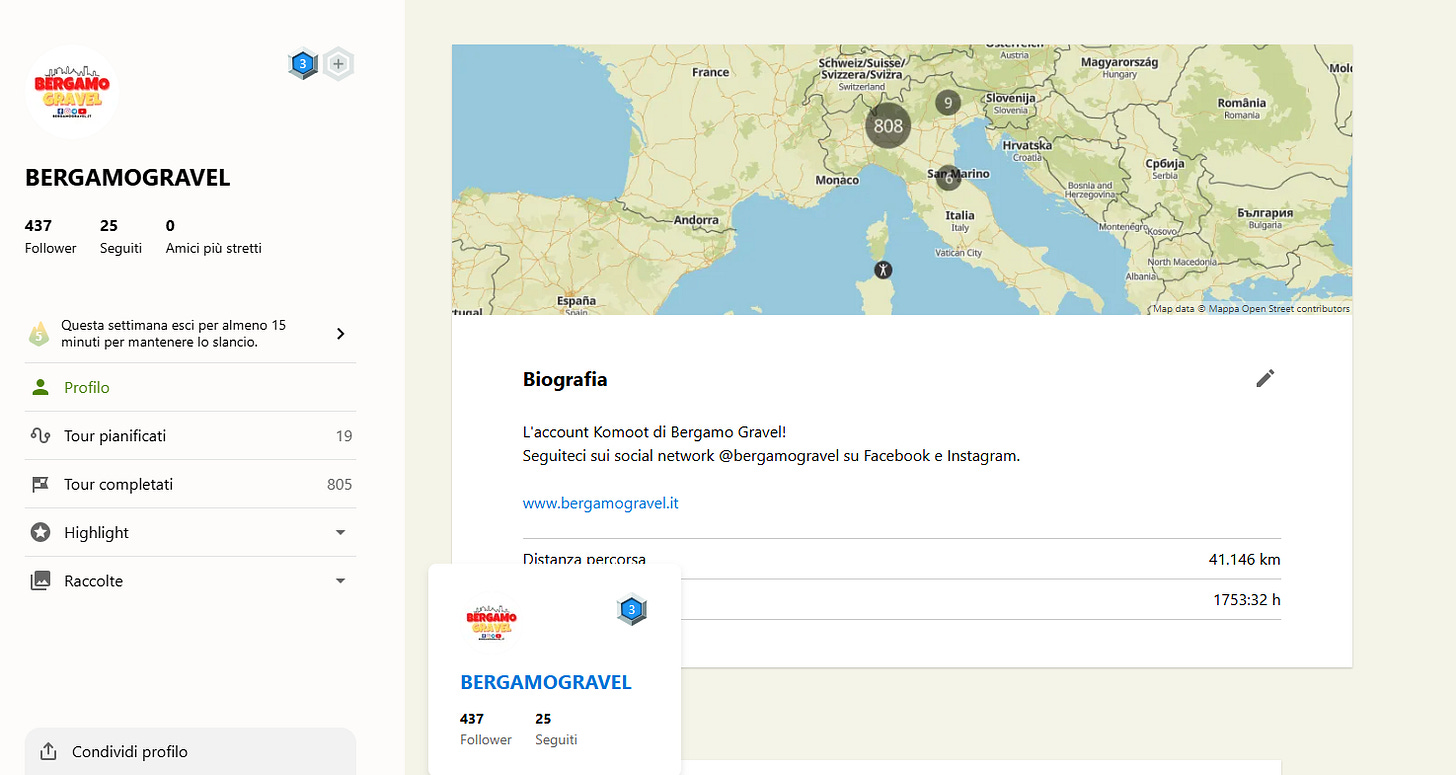Open the 25 Seguiti count in hover card
The width and height of the screenshot is (1456, 775).
coord(556,730)
